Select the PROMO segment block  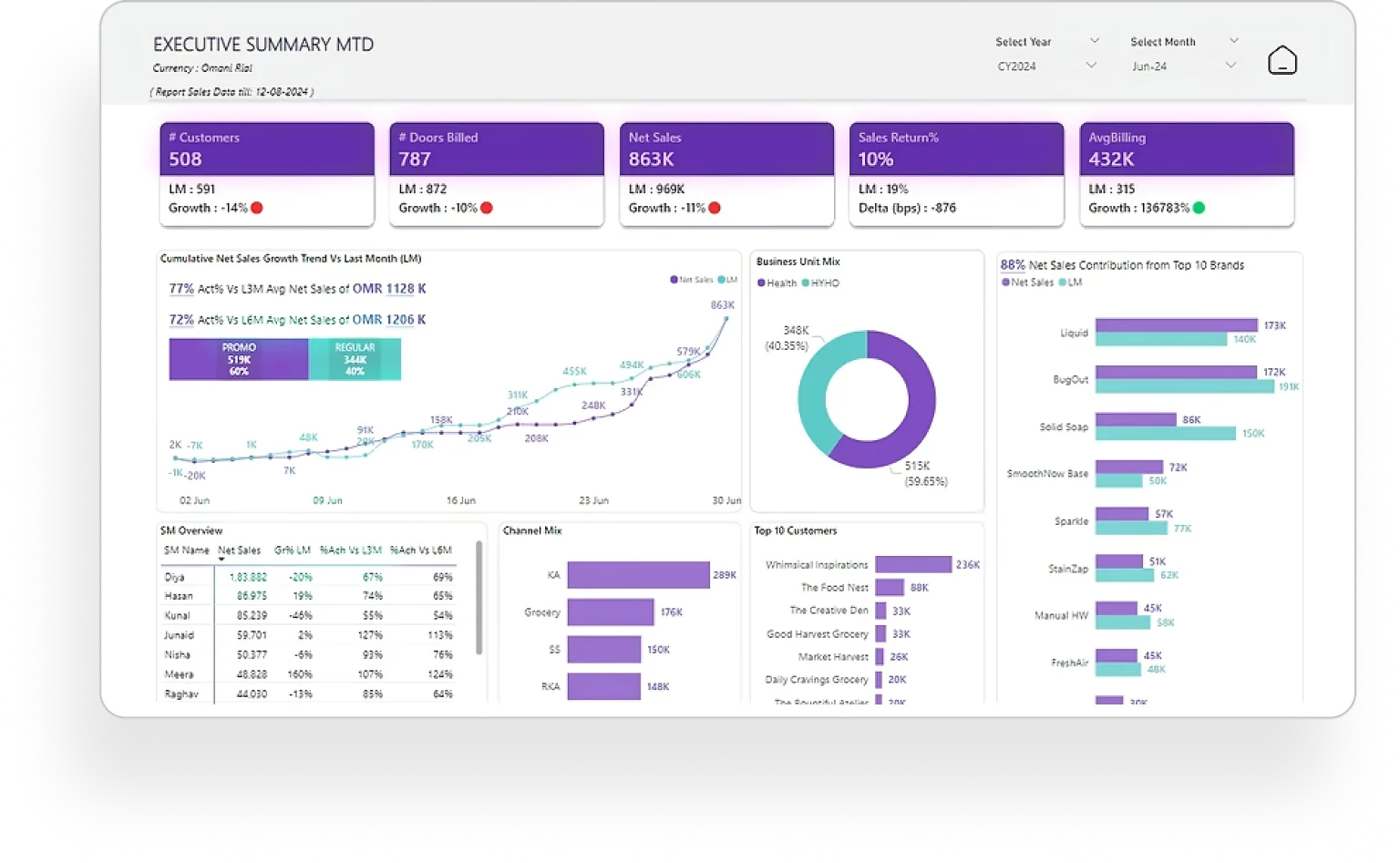pos(239,359)
